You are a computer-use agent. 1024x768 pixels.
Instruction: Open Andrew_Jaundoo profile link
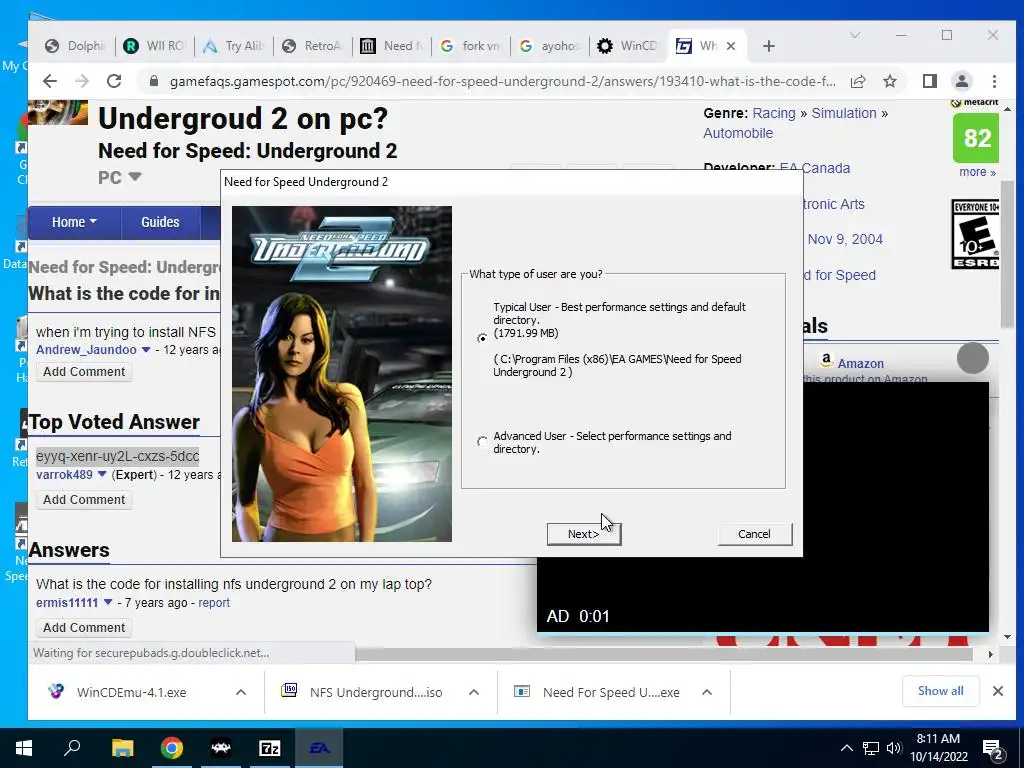pos(86,349)
